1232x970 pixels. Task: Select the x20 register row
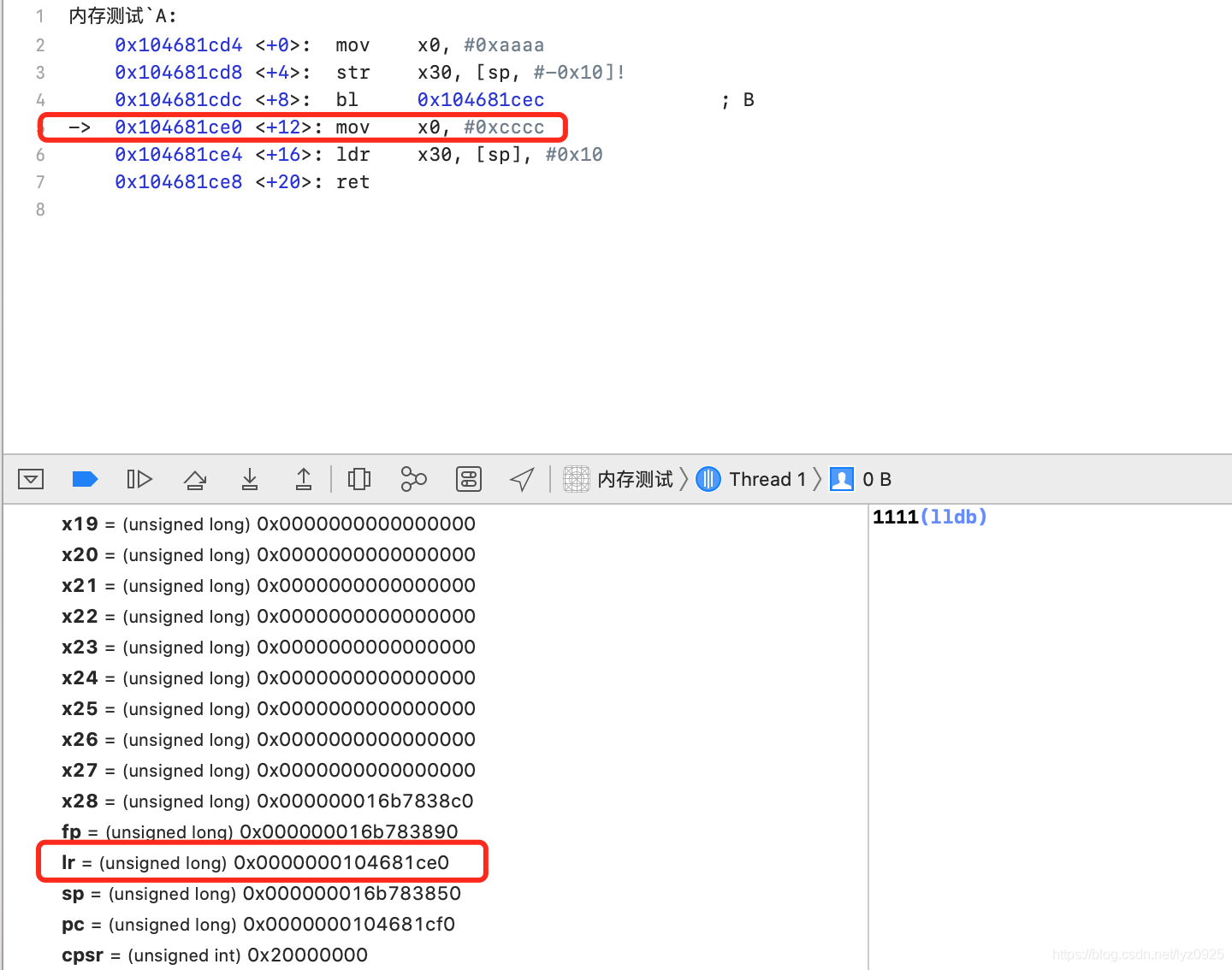[x=269, y=555]
